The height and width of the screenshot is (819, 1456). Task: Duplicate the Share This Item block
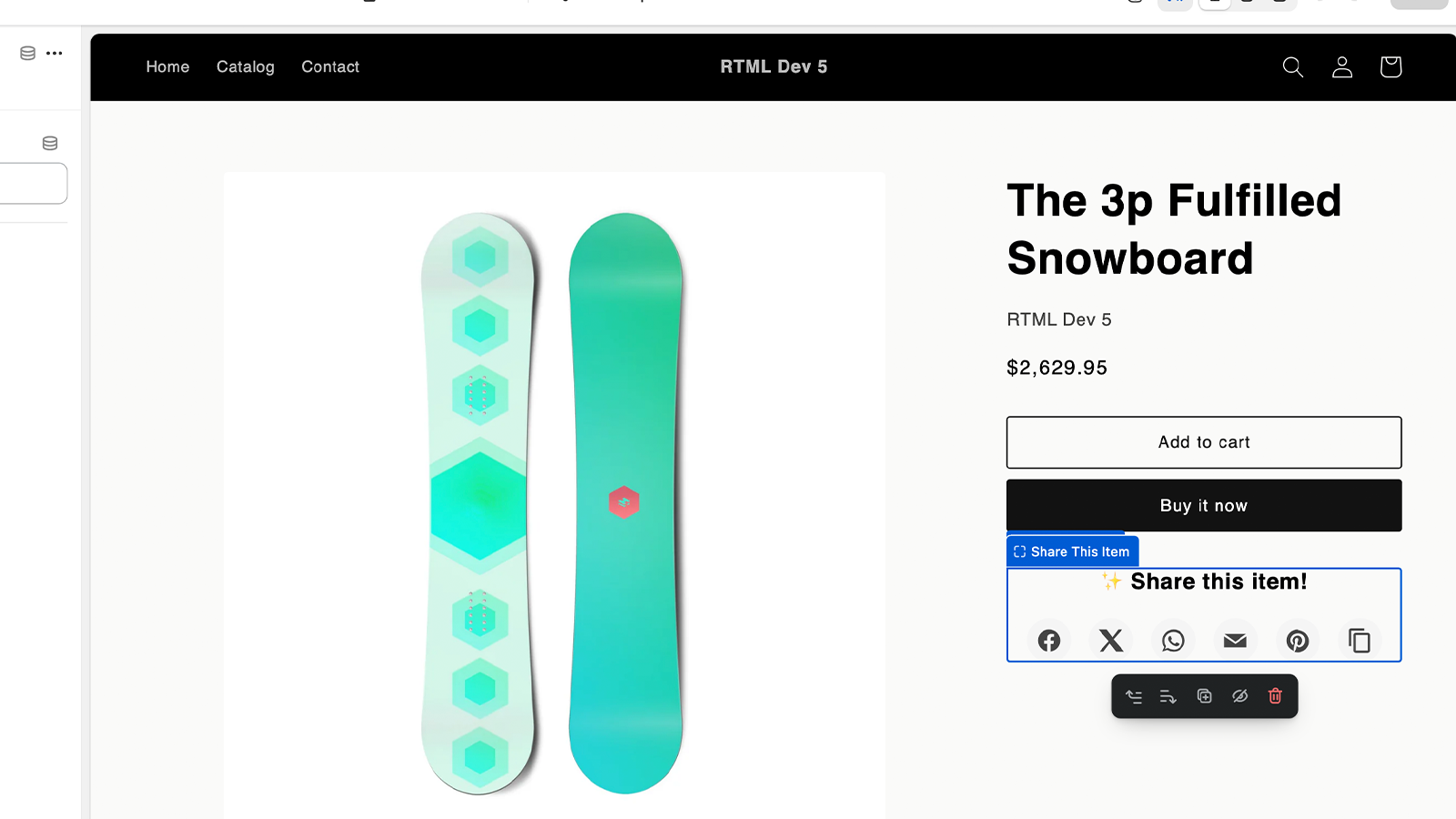point(1204,696)
